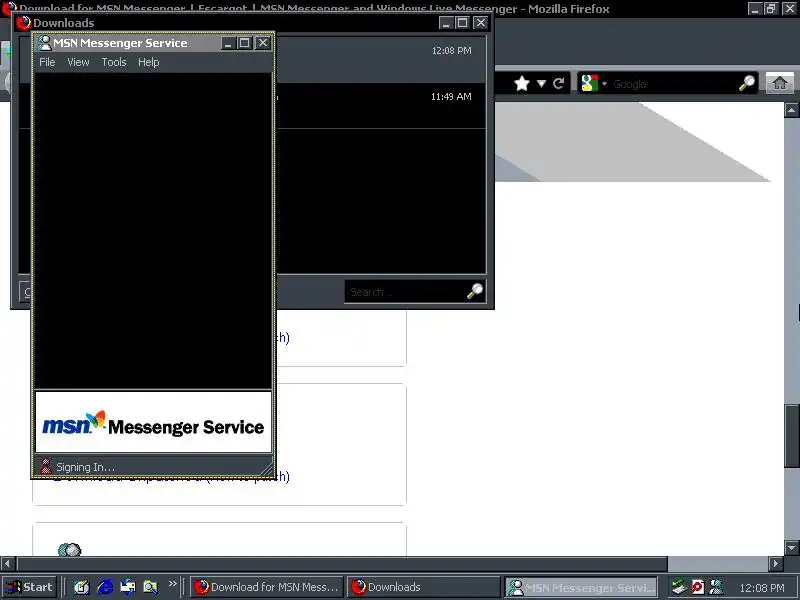The height and width of the screenshot is (600, 800).
Task: Click the network connection tray icon
Action: (x=679, y=587)
